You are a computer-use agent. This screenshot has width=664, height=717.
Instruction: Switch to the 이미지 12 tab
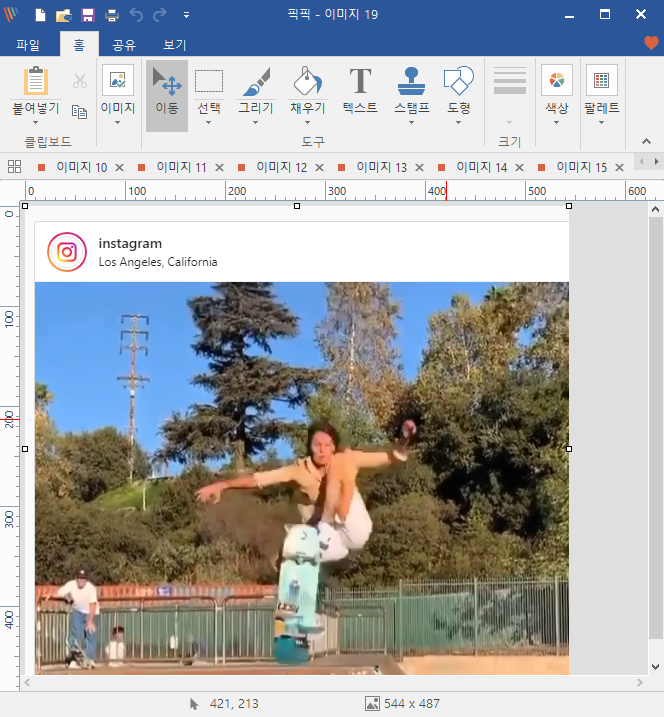pyautogui.click(x=281, y=167)
